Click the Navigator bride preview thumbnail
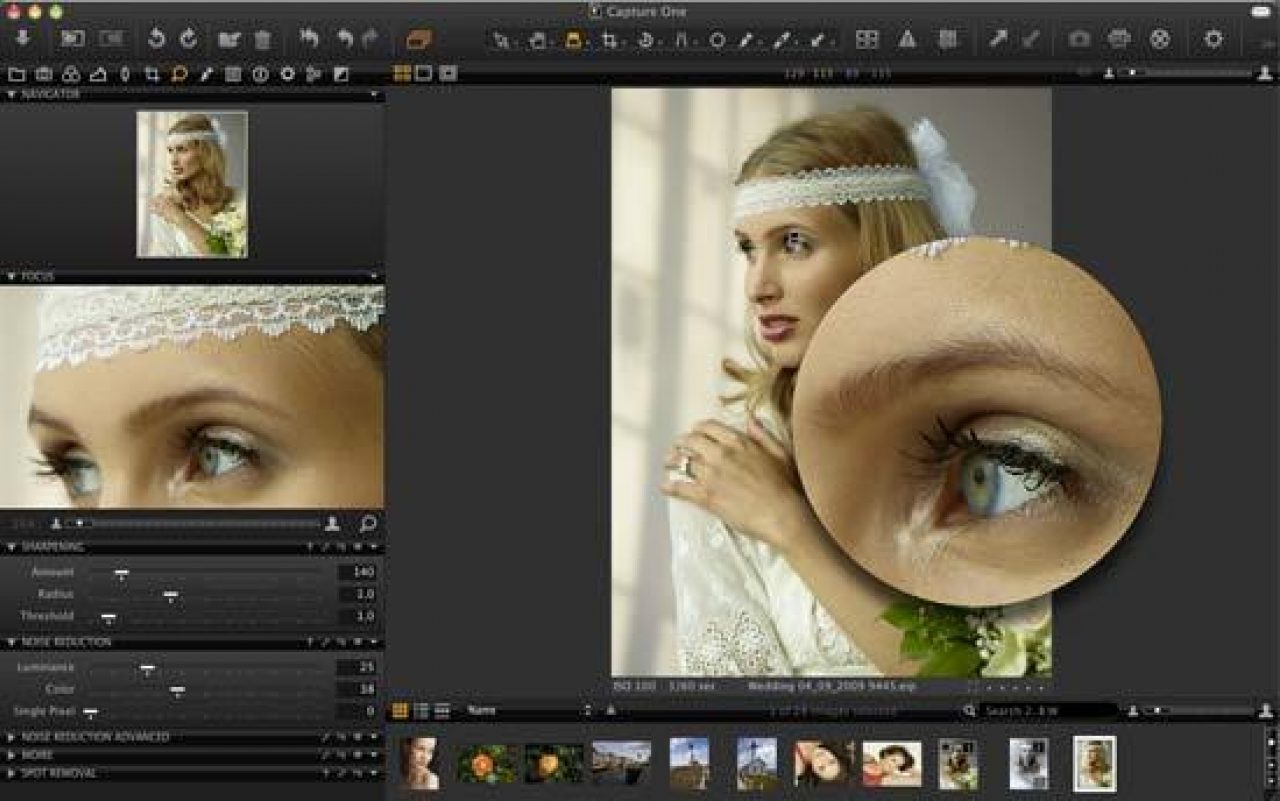This screenshot has height=801, width=1280. (192, 184)
